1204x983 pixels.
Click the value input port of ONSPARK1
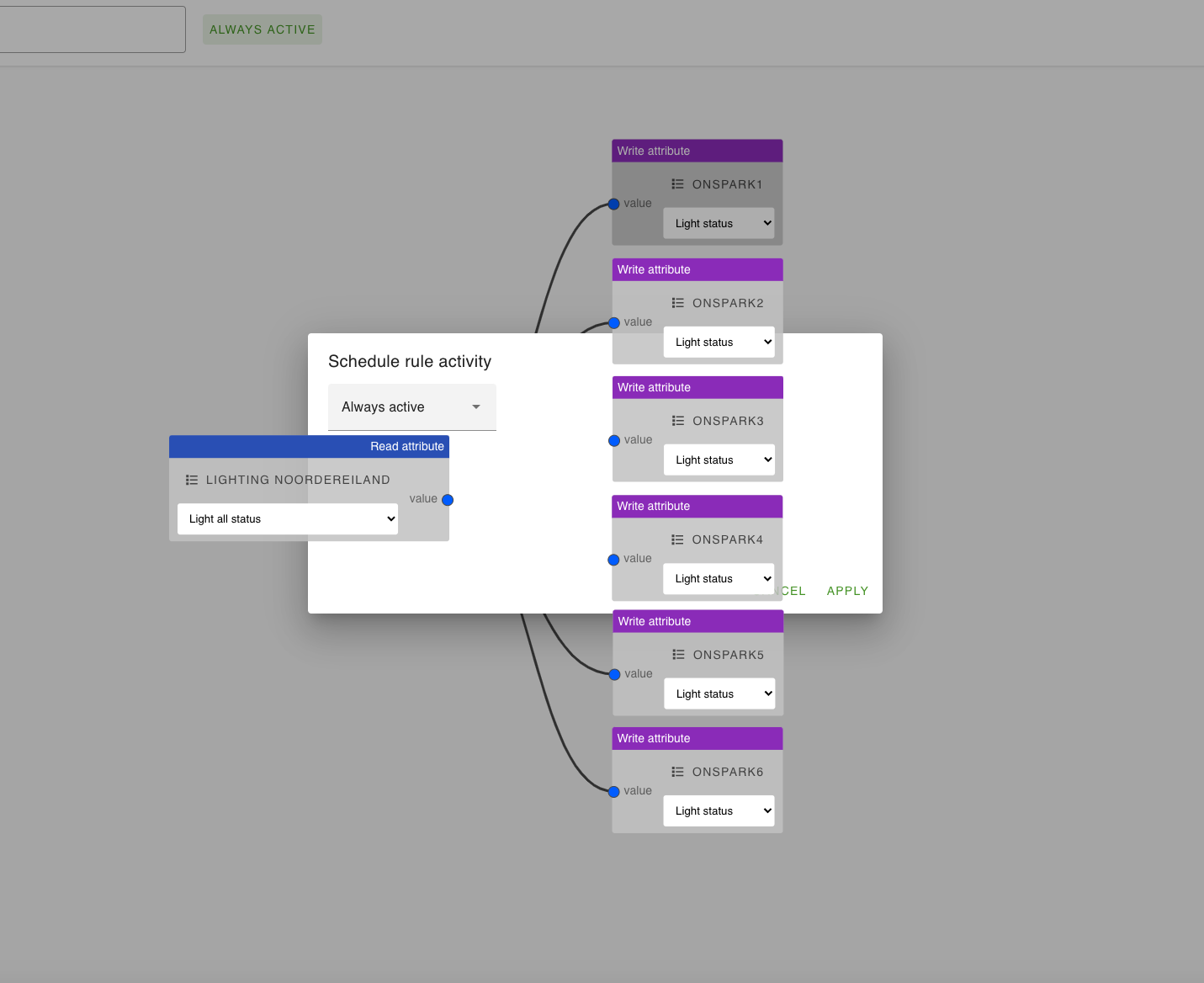click(x=613, y=204)
